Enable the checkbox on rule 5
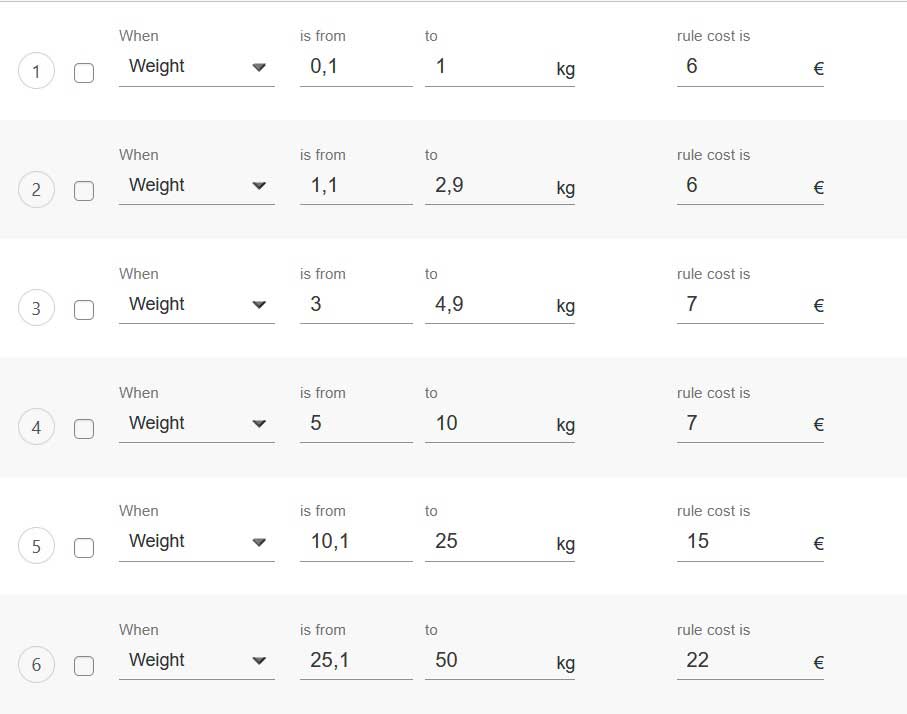Screen dimensions: 907x714 tap(84, 548)
